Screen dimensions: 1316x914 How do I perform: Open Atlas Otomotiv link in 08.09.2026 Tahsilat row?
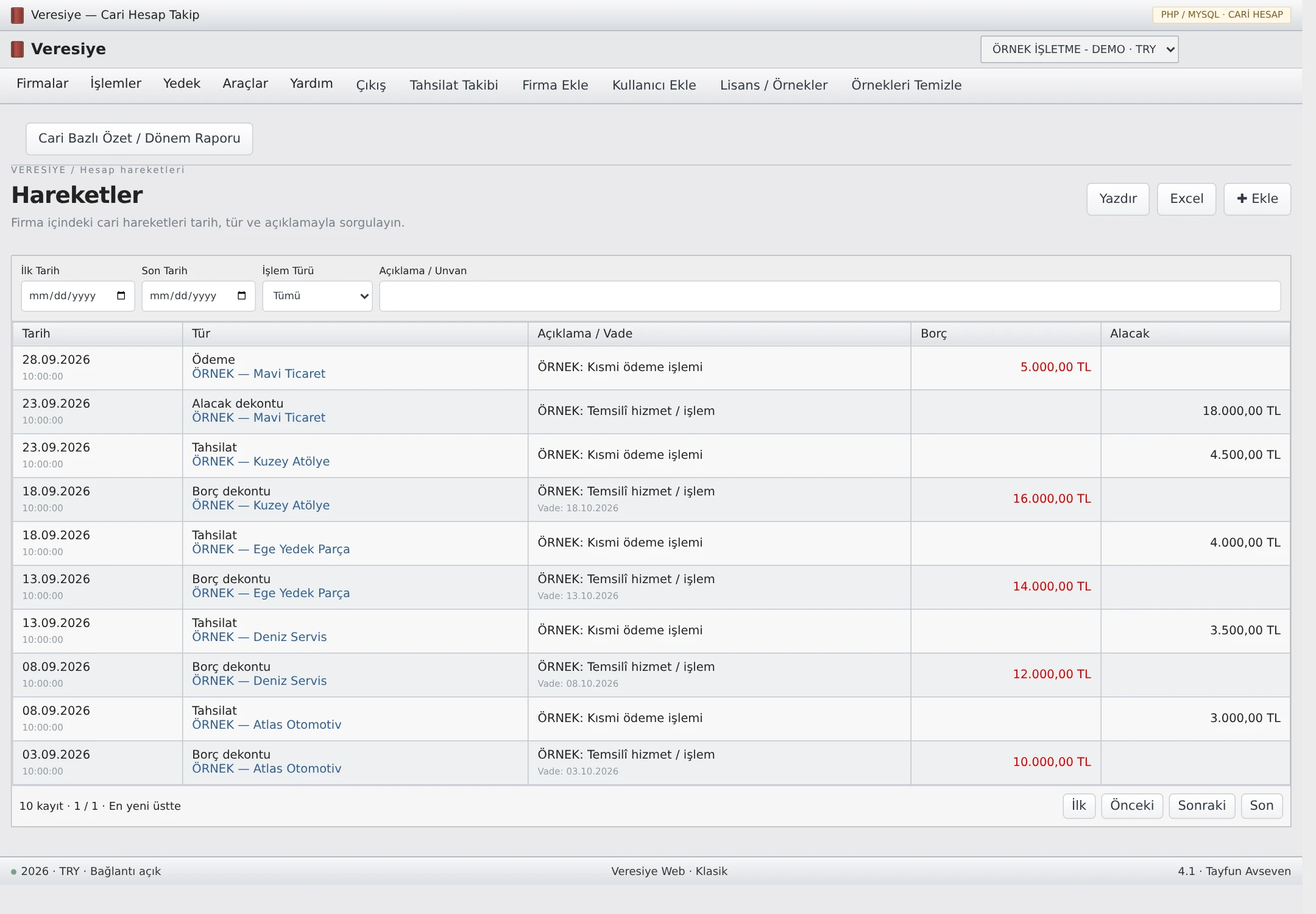click(x=267, y=725)
